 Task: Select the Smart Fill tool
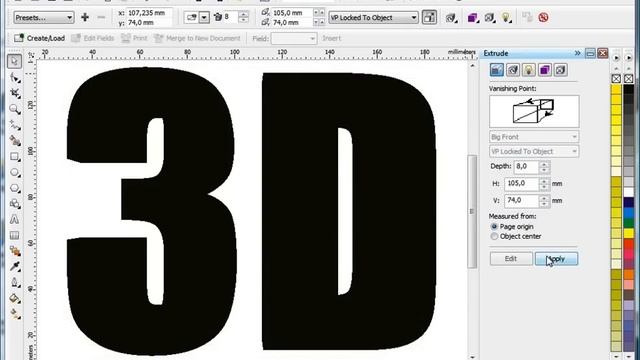point(15,140)
